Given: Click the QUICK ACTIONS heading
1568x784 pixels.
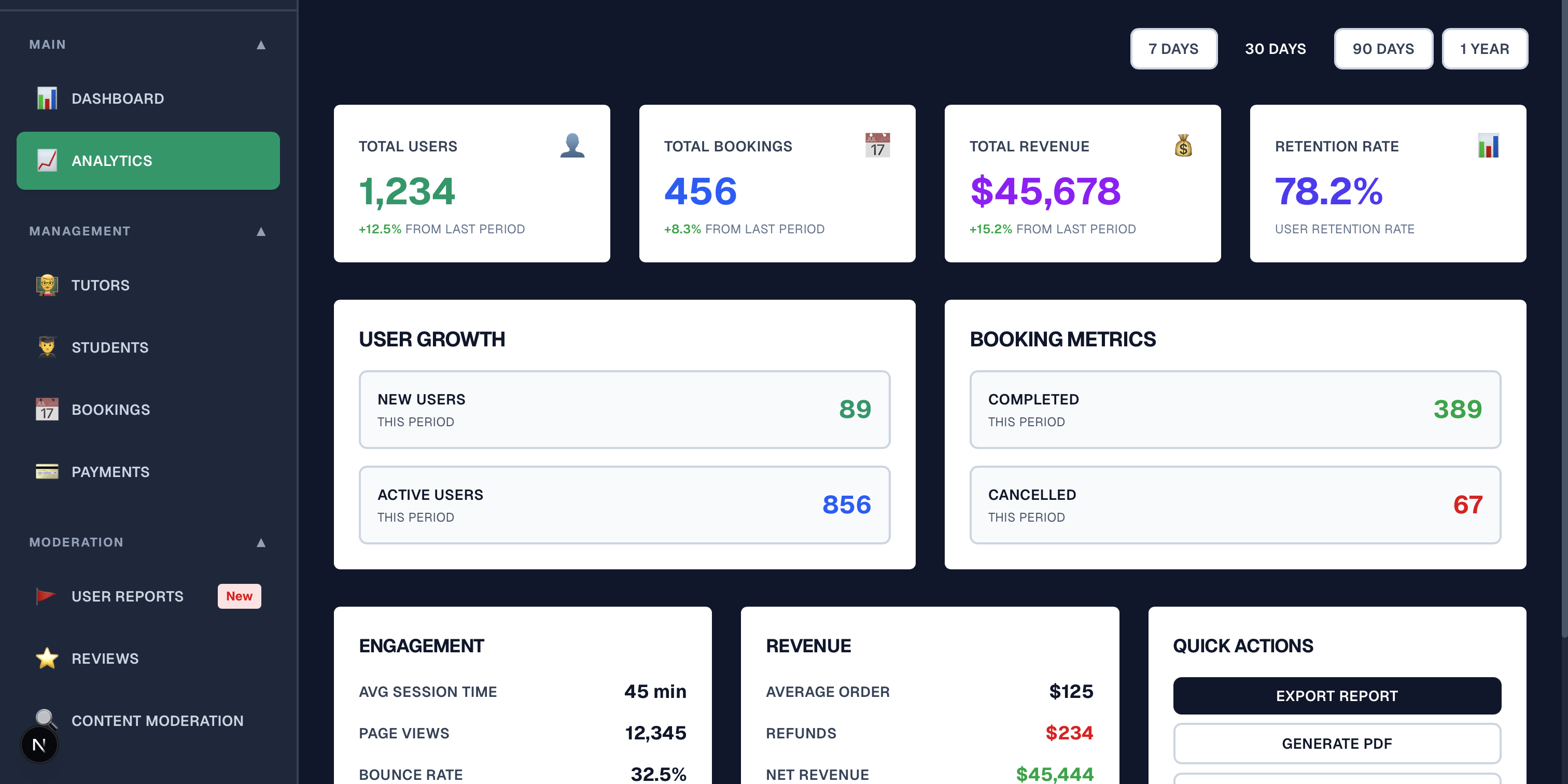Looking at the screenshot, I should coord(1243,646).
